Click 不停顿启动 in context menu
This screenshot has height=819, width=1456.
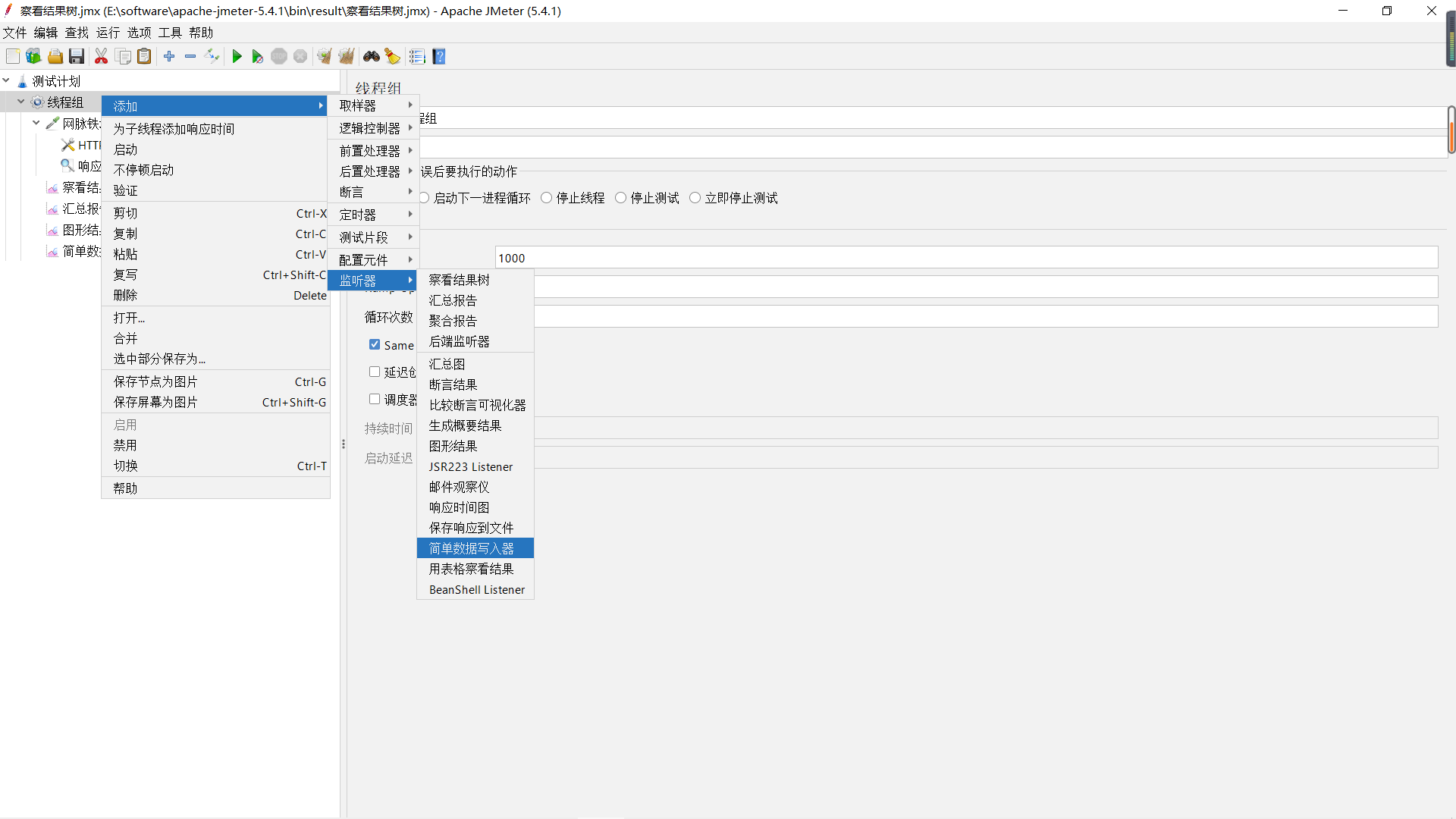click(215, 170)
